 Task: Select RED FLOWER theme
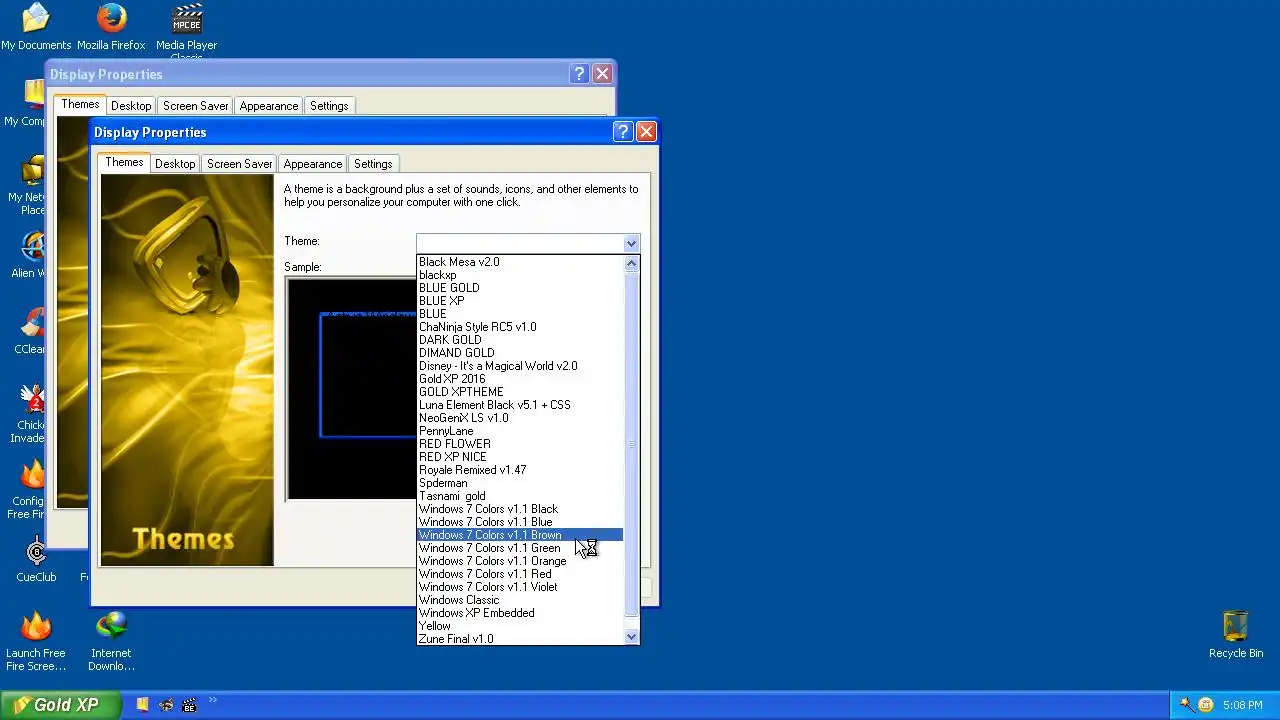point(520,444)
